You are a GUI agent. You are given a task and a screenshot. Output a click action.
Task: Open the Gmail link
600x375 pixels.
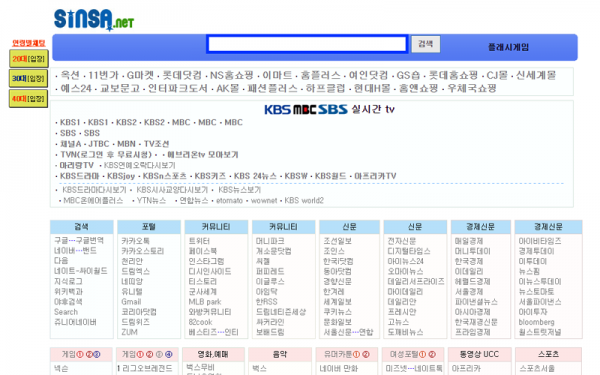131,302
